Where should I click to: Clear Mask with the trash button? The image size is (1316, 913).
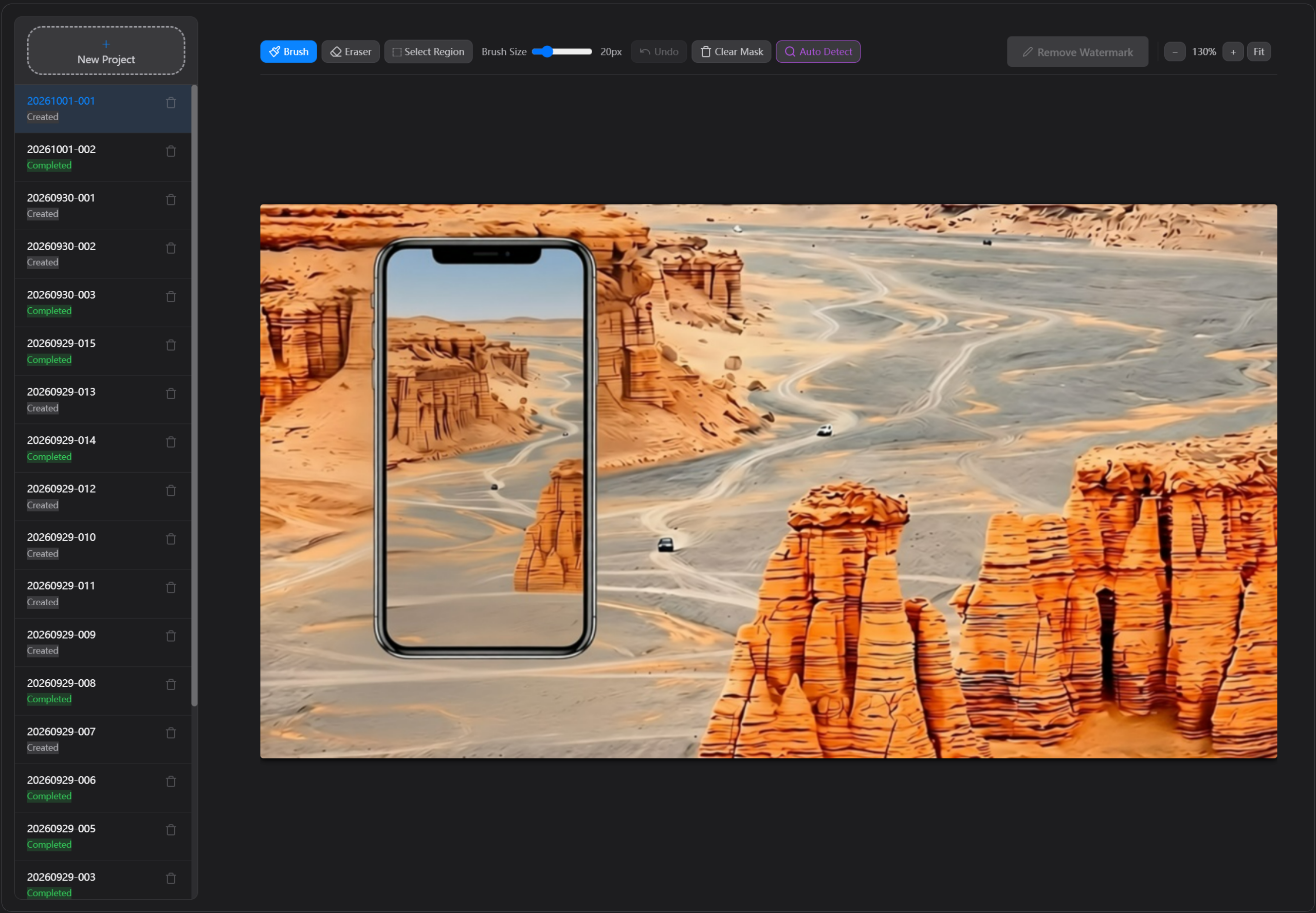[x=731, y=51]
